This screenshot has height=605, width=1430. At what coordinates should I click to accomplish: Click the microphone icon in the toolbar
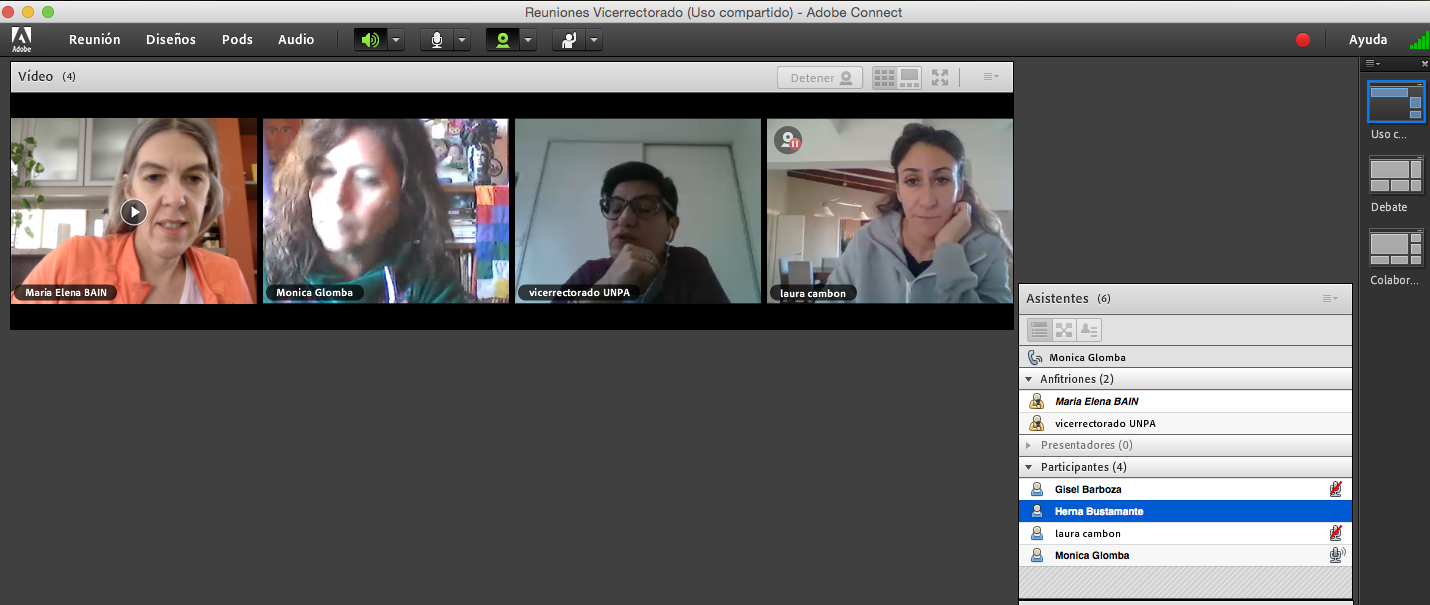tap(436, 40)
